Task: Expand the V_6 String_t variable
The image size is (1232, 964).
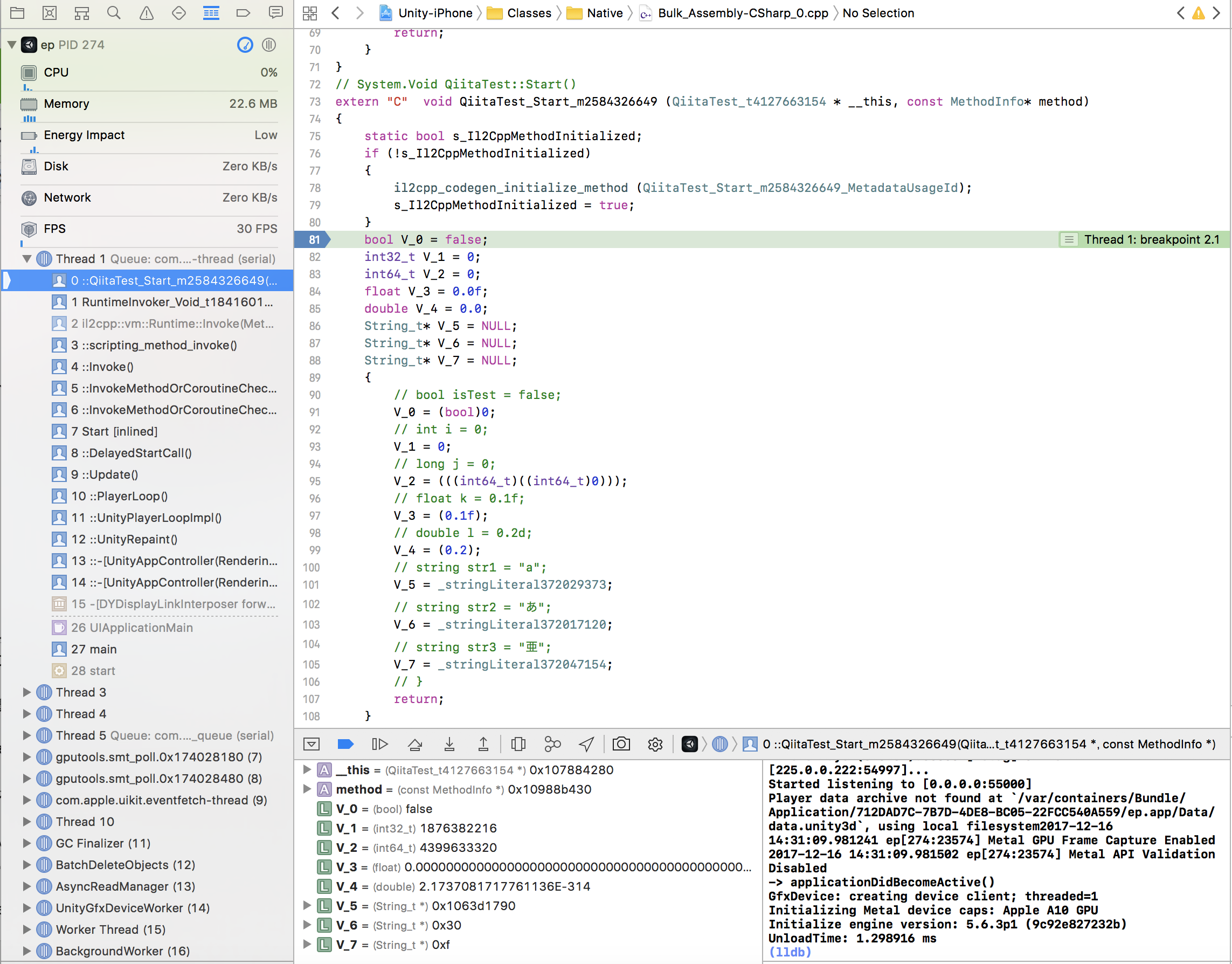Action: (x=307, y=925)
